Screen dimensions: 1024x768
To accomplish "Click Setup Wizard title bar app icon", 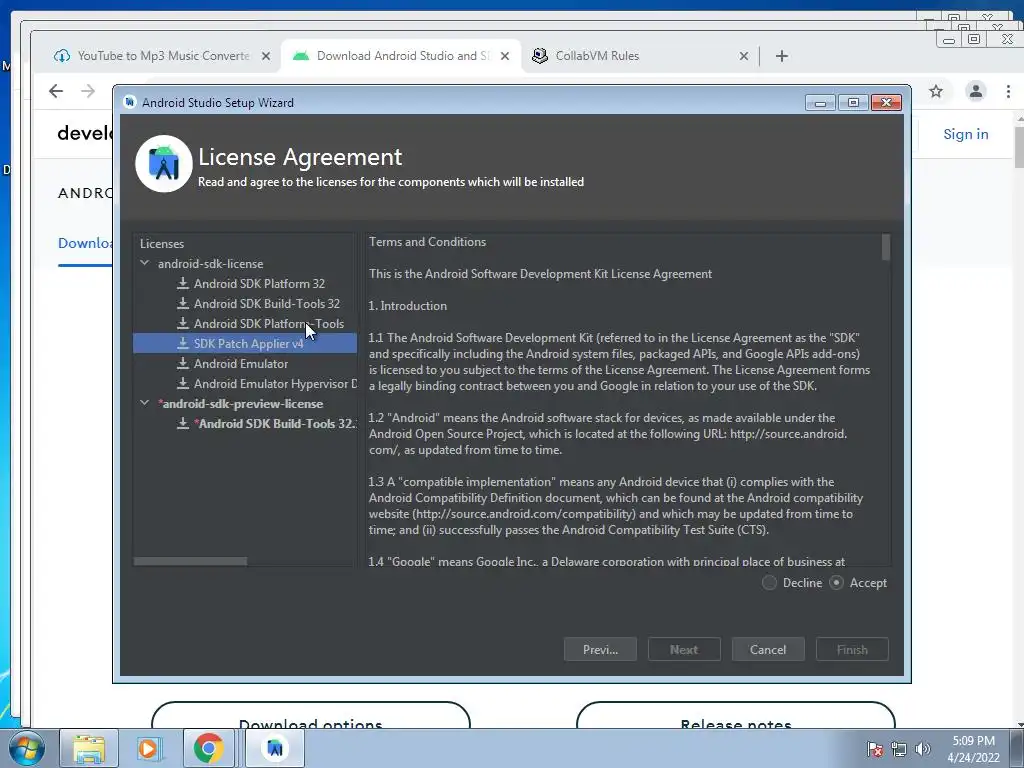I will pyautogui.click(x=129, y=102).
